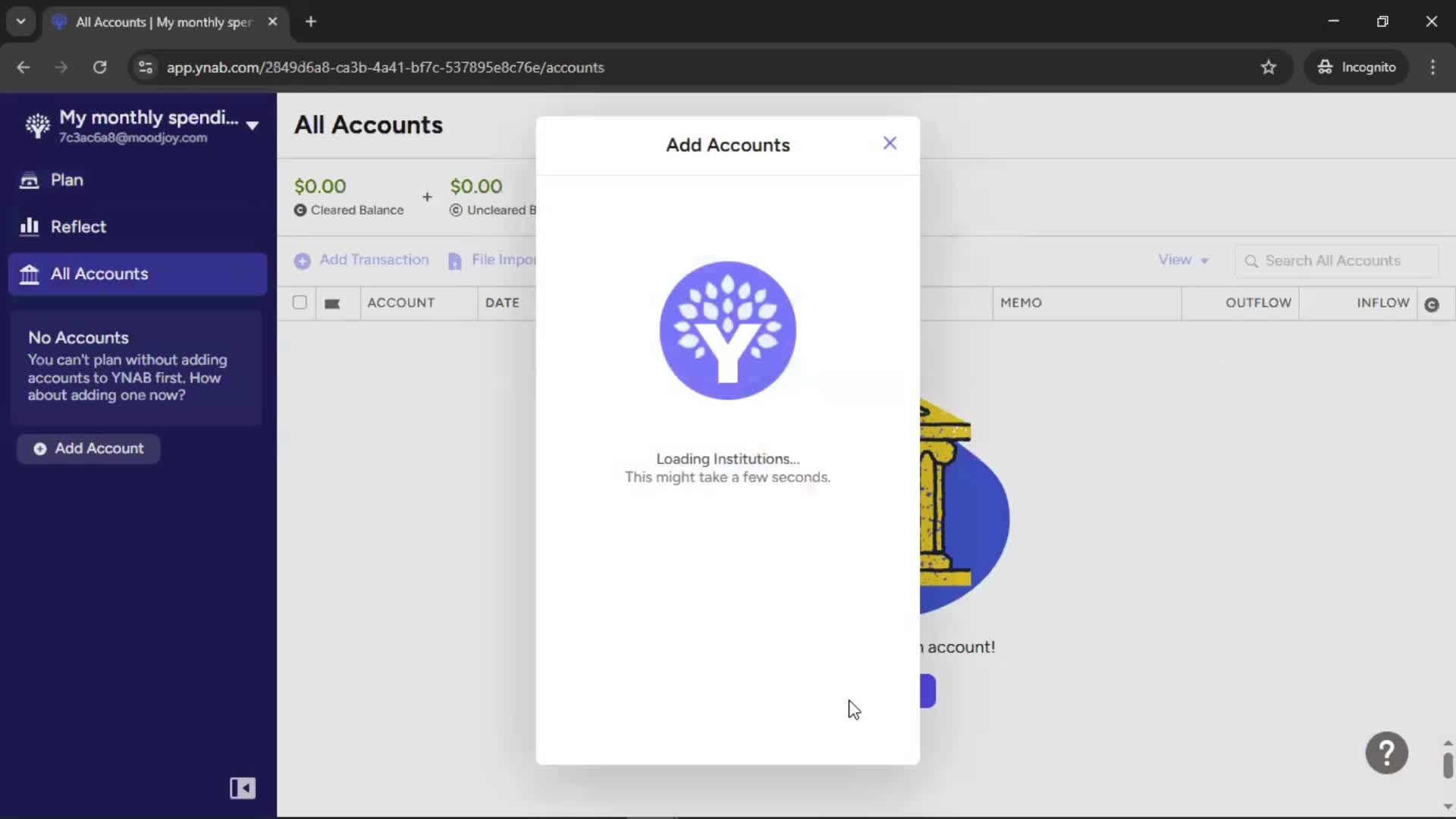Open the help question mark button
This screenshot has width=1456, height=819.
click(1386, 753)
